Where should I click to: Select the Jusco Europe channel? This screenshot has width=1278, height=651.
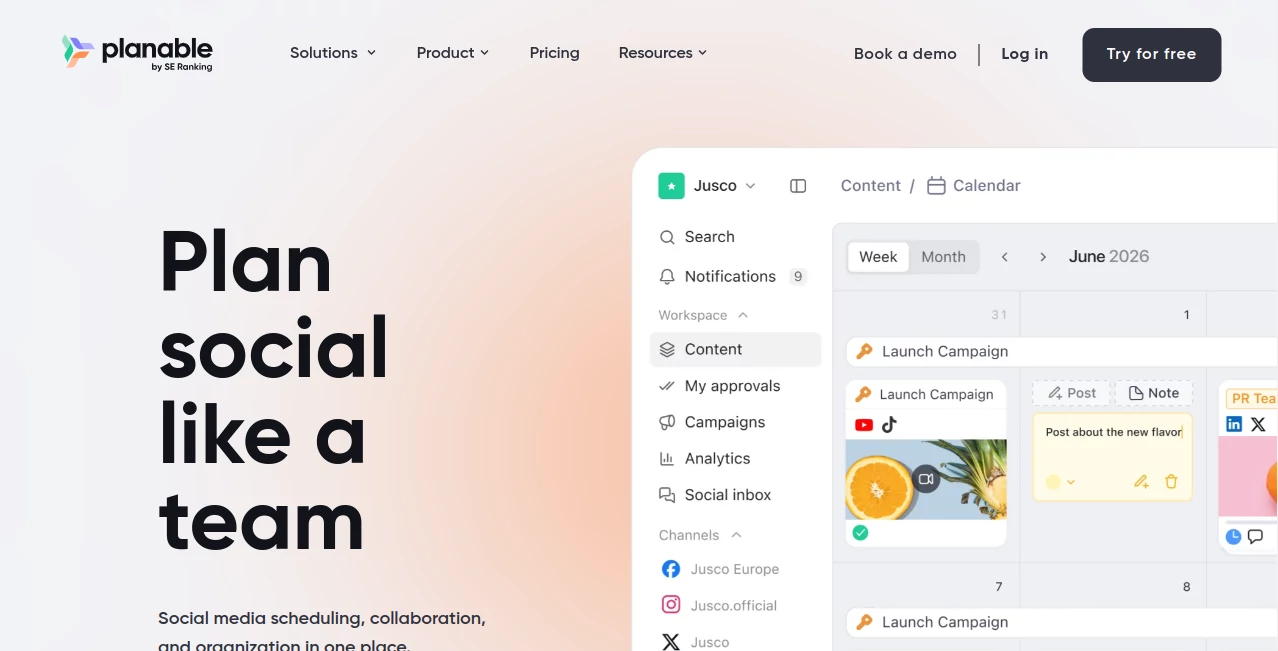click(x=735, y=569)
